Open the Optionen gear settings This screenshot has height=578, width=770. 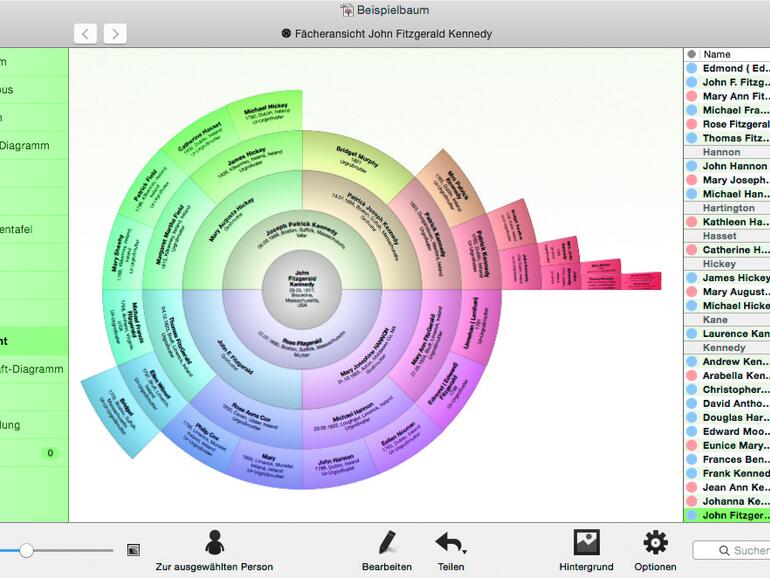655,550
